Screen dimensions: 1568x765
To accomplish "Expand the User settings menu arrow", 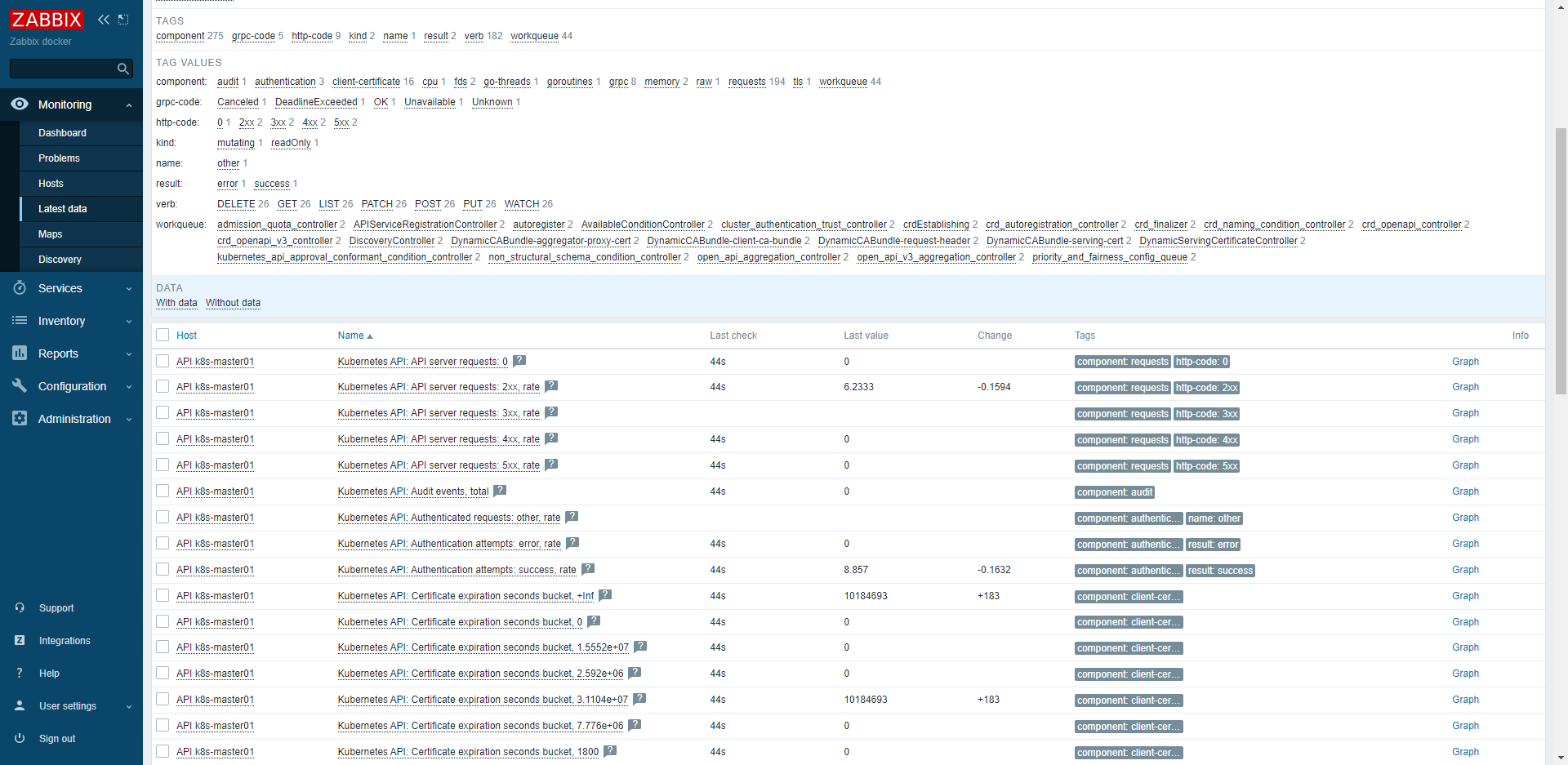I will [x=129, y=706].
